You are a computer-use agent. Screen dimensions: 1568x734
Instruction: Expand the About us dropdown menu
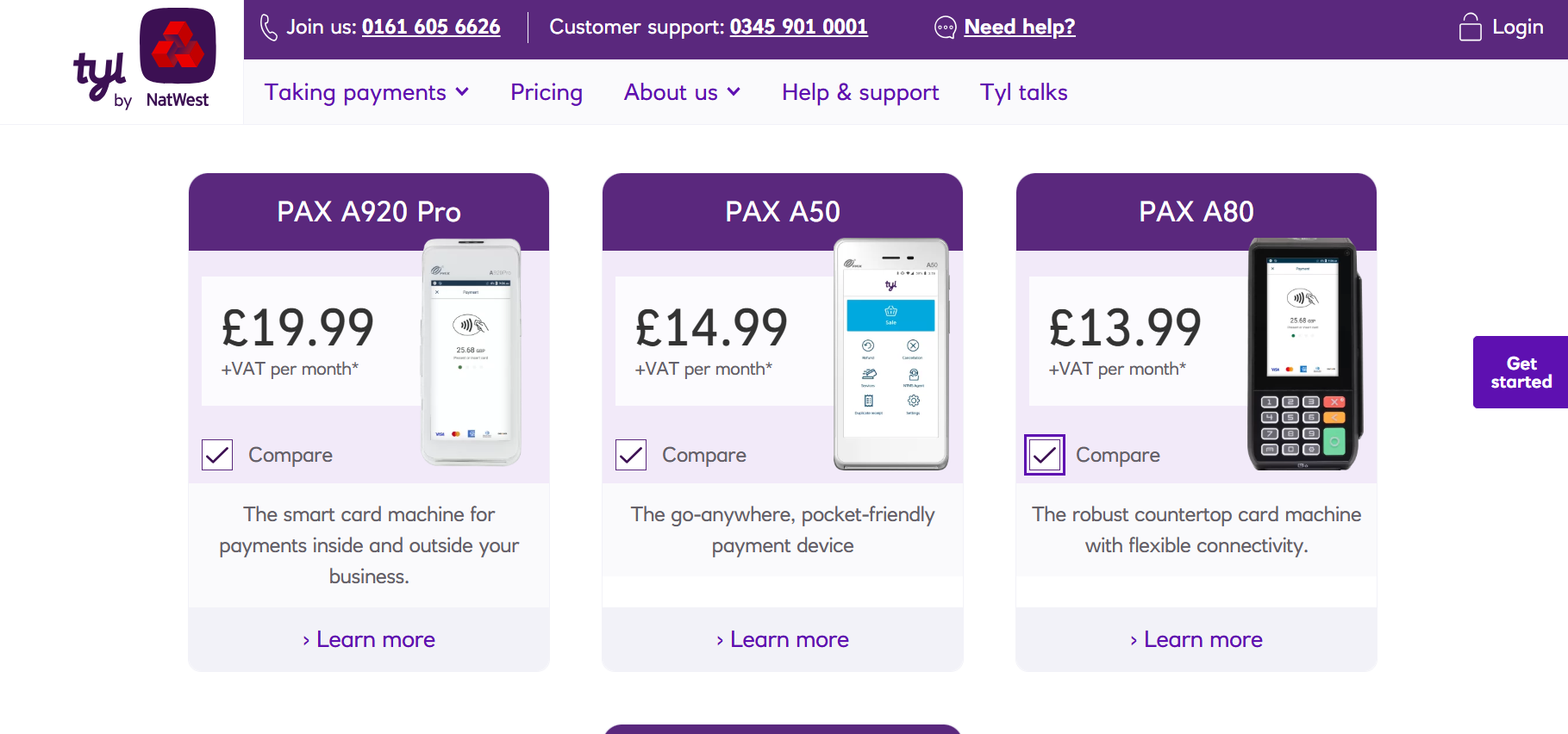682,92
